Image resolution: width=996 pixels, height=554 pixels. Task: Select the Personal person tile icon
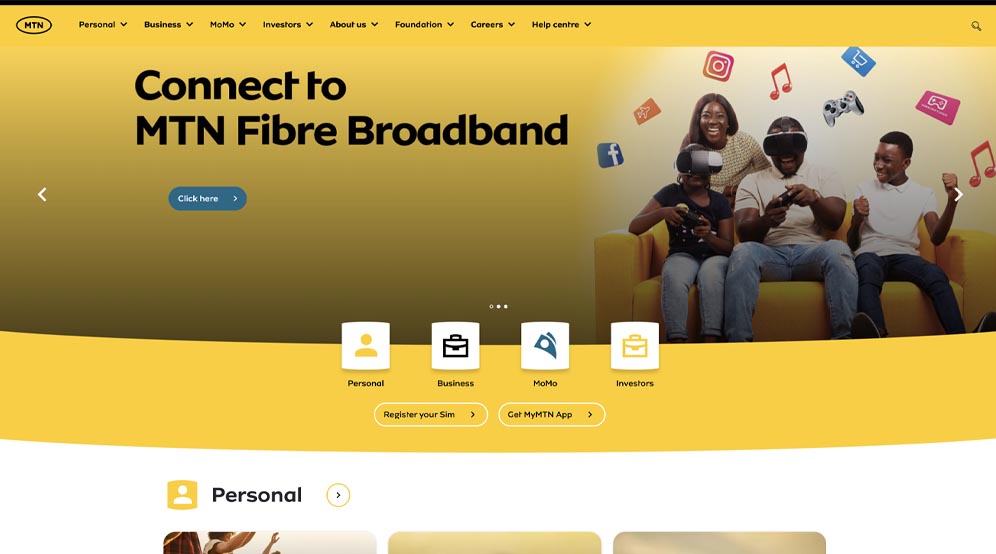pyautogui.click(x=366, y=346)
